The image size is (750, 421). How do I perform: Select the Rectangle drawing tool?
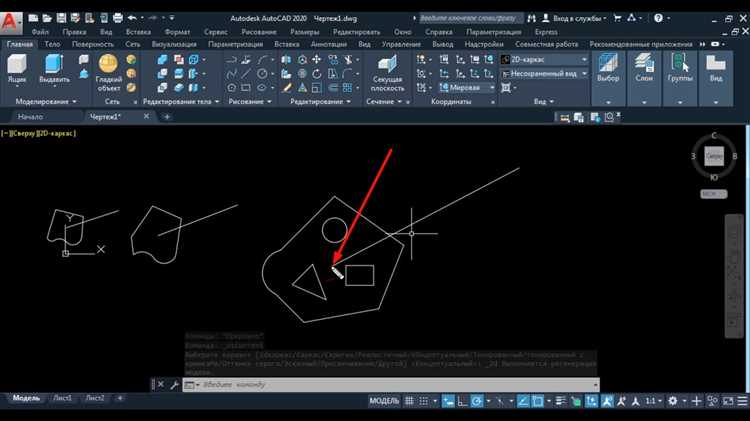(246, 88)
